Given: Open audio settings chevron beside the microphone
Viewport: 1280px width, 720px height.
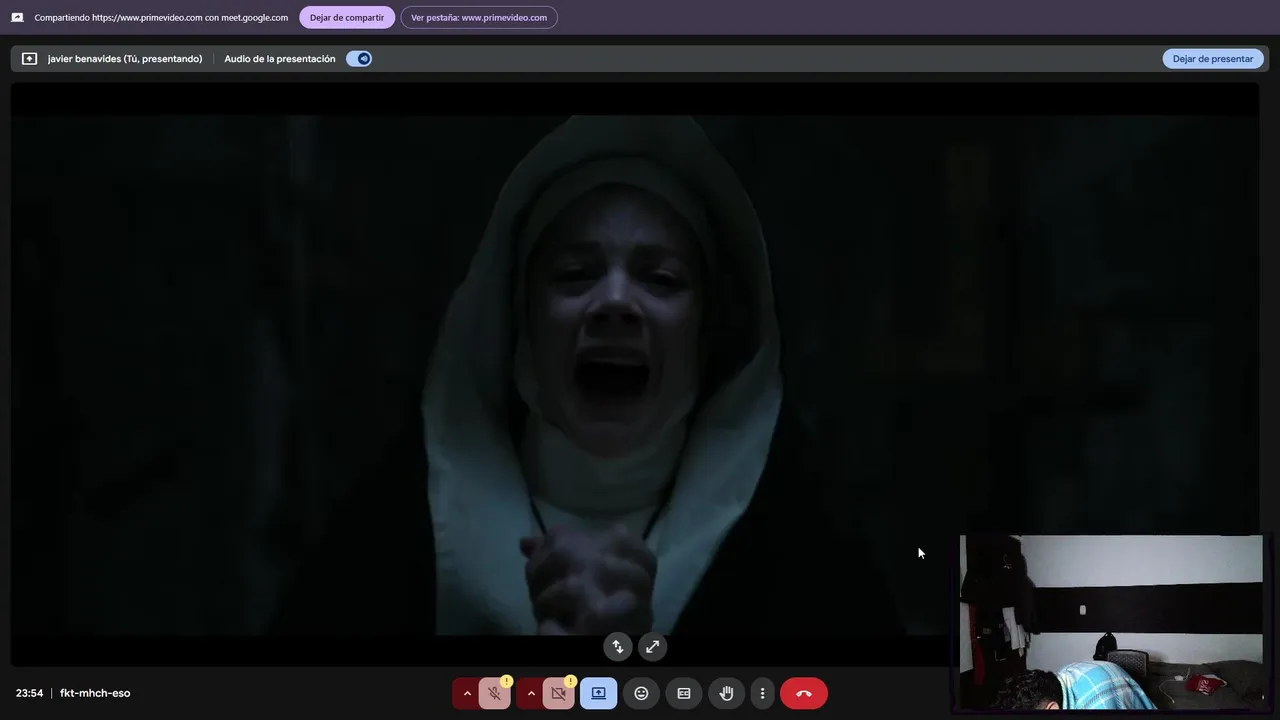Looking at the screenshot, I should tap(466, 693).
